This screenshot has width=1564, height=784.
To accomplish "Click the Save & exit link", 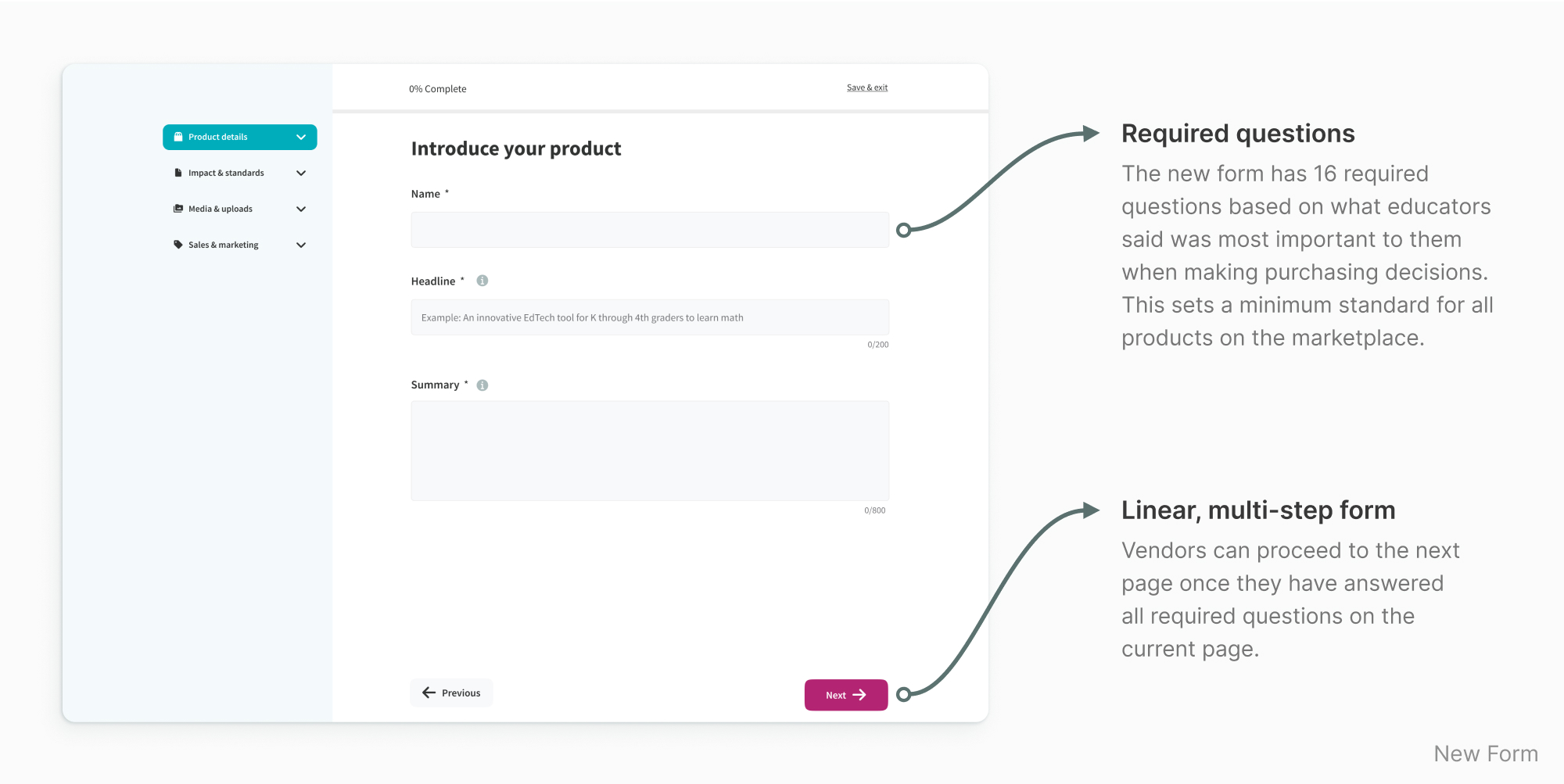I will 867,88.
